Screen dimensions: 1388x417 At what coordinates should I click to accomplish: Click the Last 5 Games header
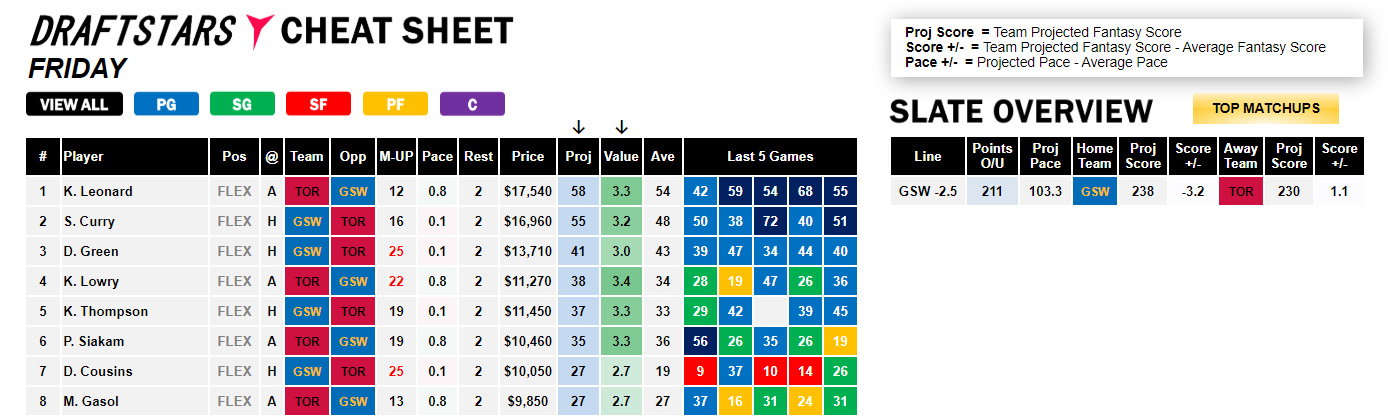[770, 157]
